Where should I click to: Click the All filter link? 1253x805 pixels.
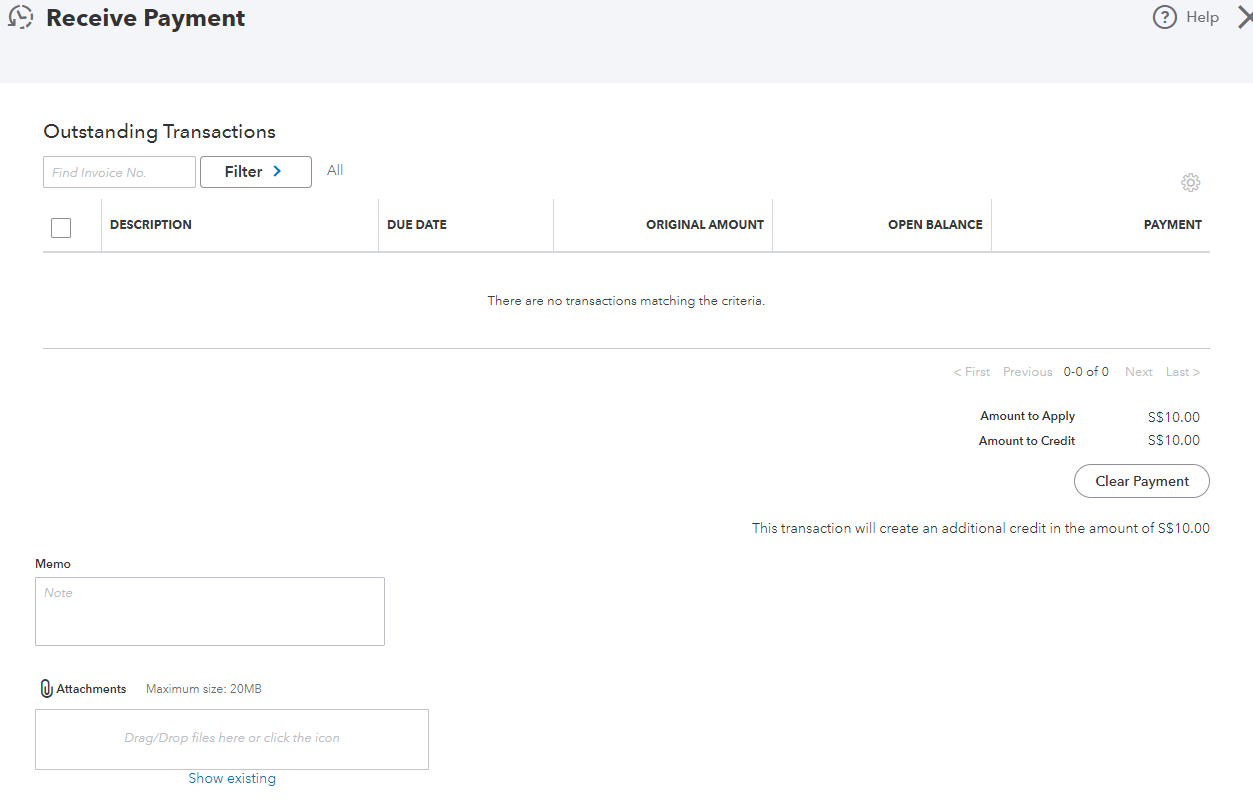(334, 170)
